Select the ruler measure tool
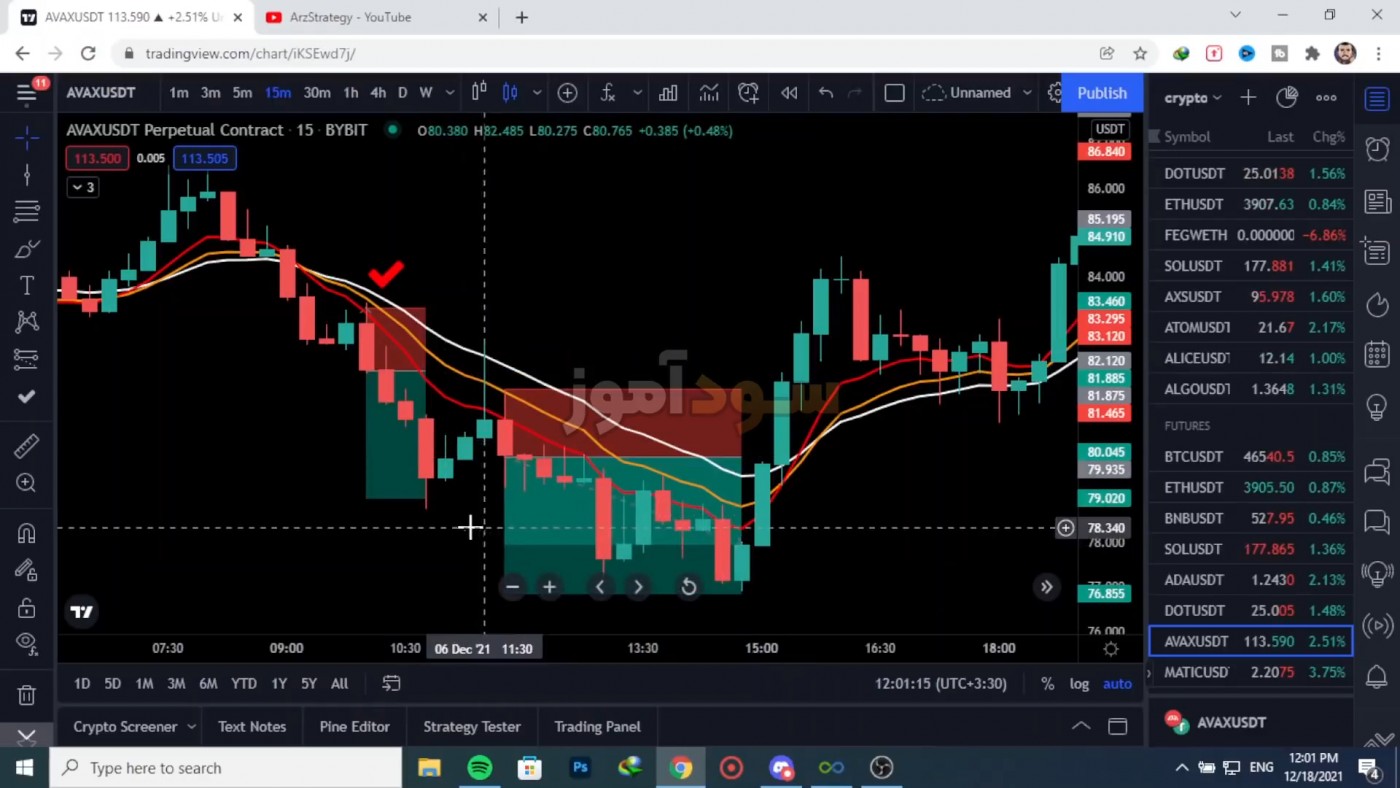This screenshot has height=788, width=1400. (27, 446)
